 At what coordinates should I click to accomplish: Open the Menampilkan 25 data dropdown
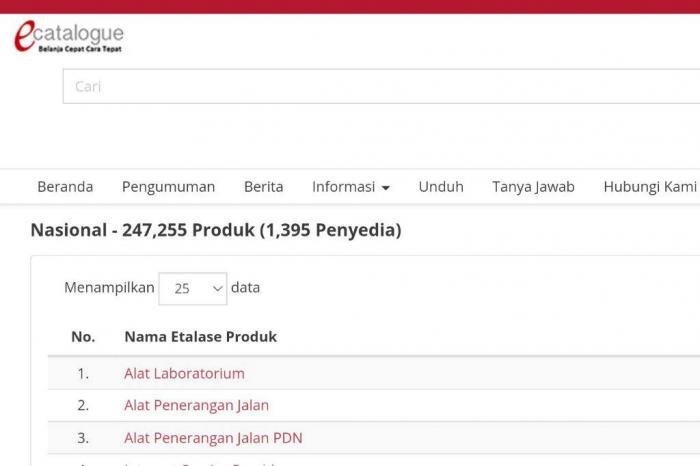tap(193, 288)
